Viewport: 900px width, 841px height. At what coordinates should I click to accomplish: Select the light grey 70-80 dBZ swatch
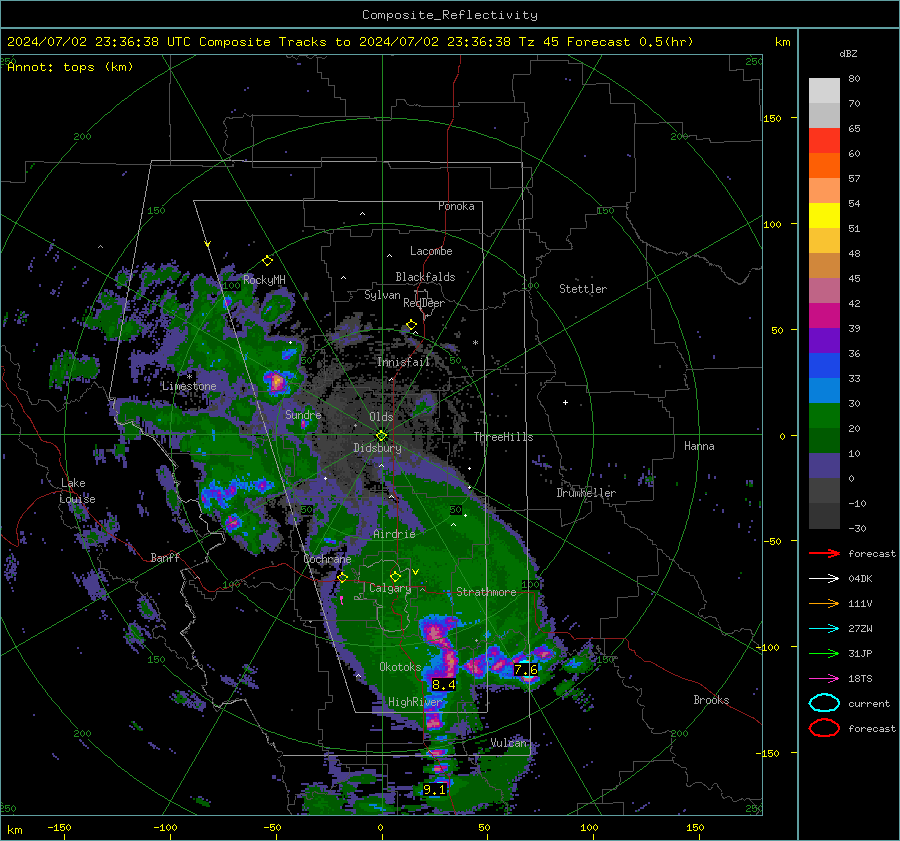pyautogui.click(x=824, y=91)
